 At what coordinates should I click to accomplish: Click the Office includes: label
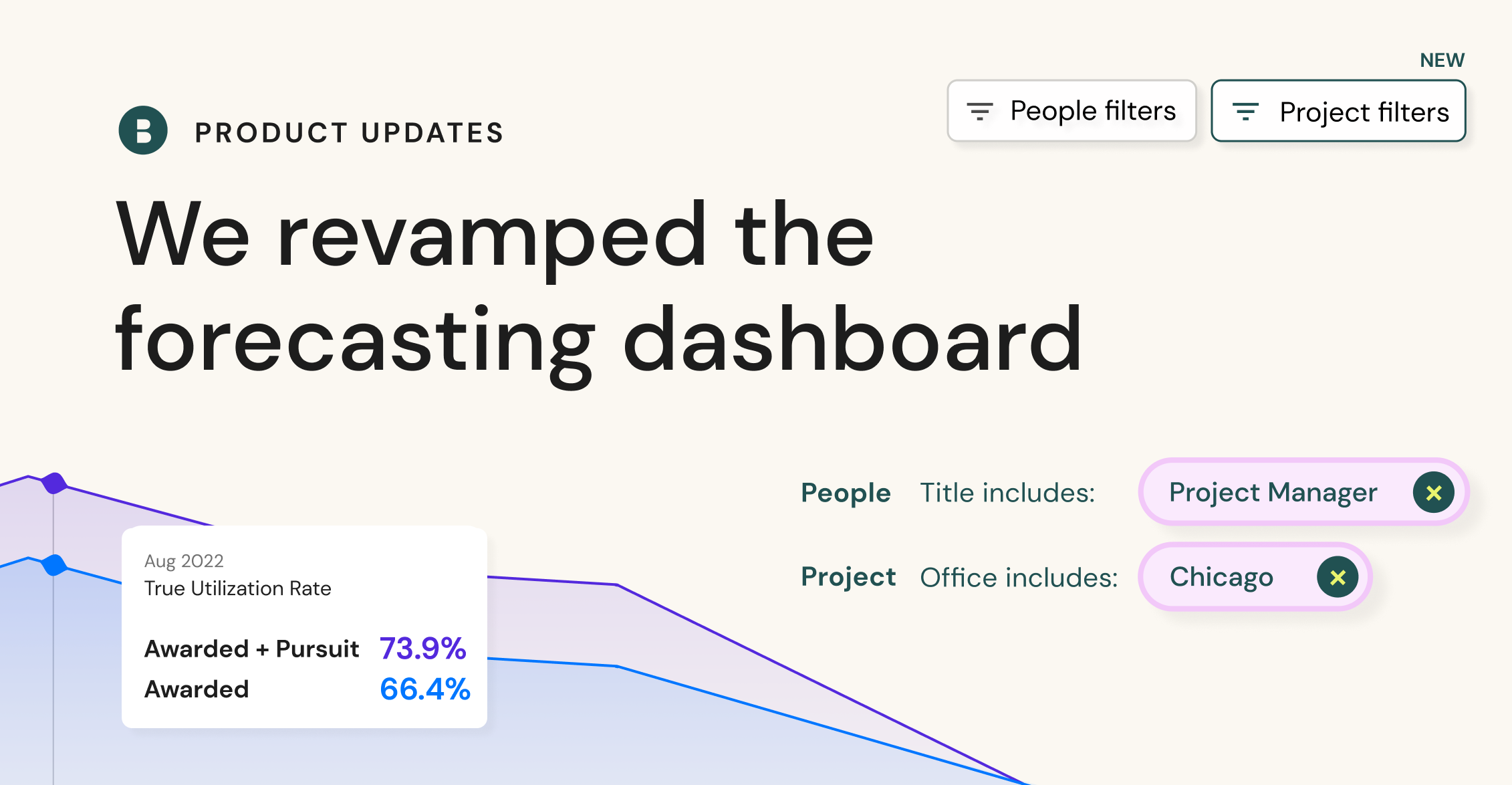pyautogui.click(x=1019, y=578)
